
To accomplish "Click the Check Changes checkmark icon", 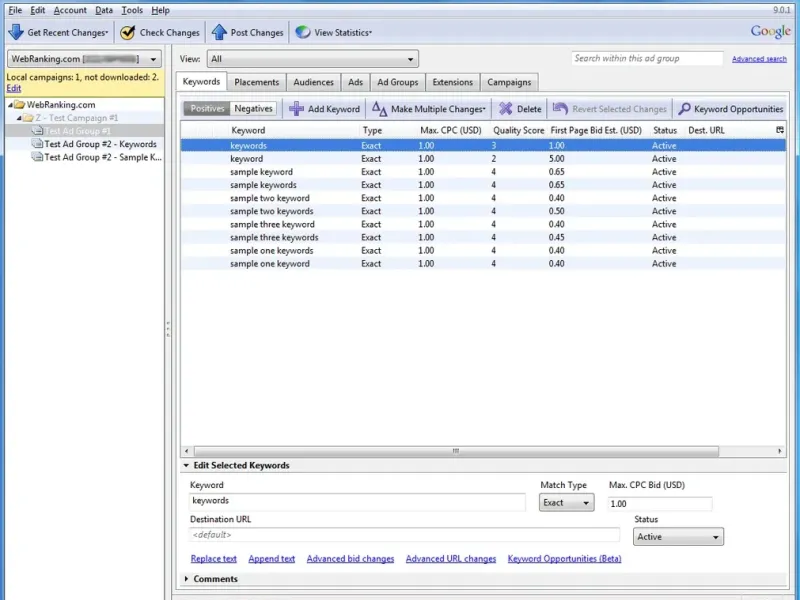I will pyautogui.click(x=128, y=32).
